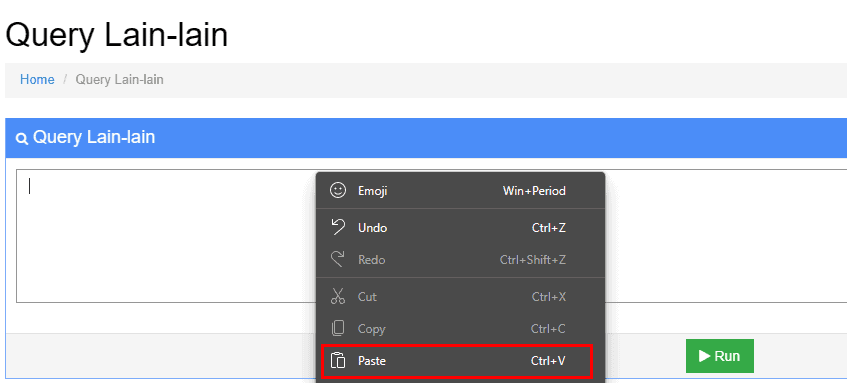Select Cut in the context menu
Viewport: 847px width, 383px height.
460,297
